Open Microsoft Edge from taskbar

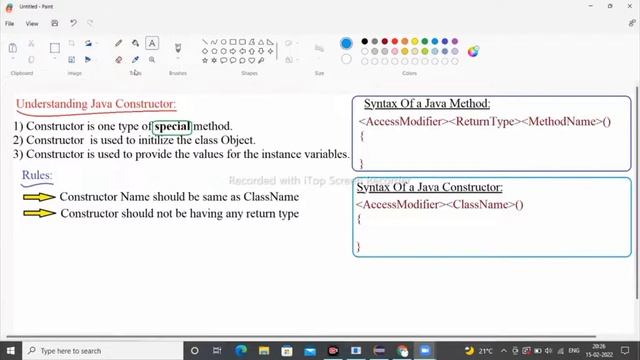coord(241,351)
